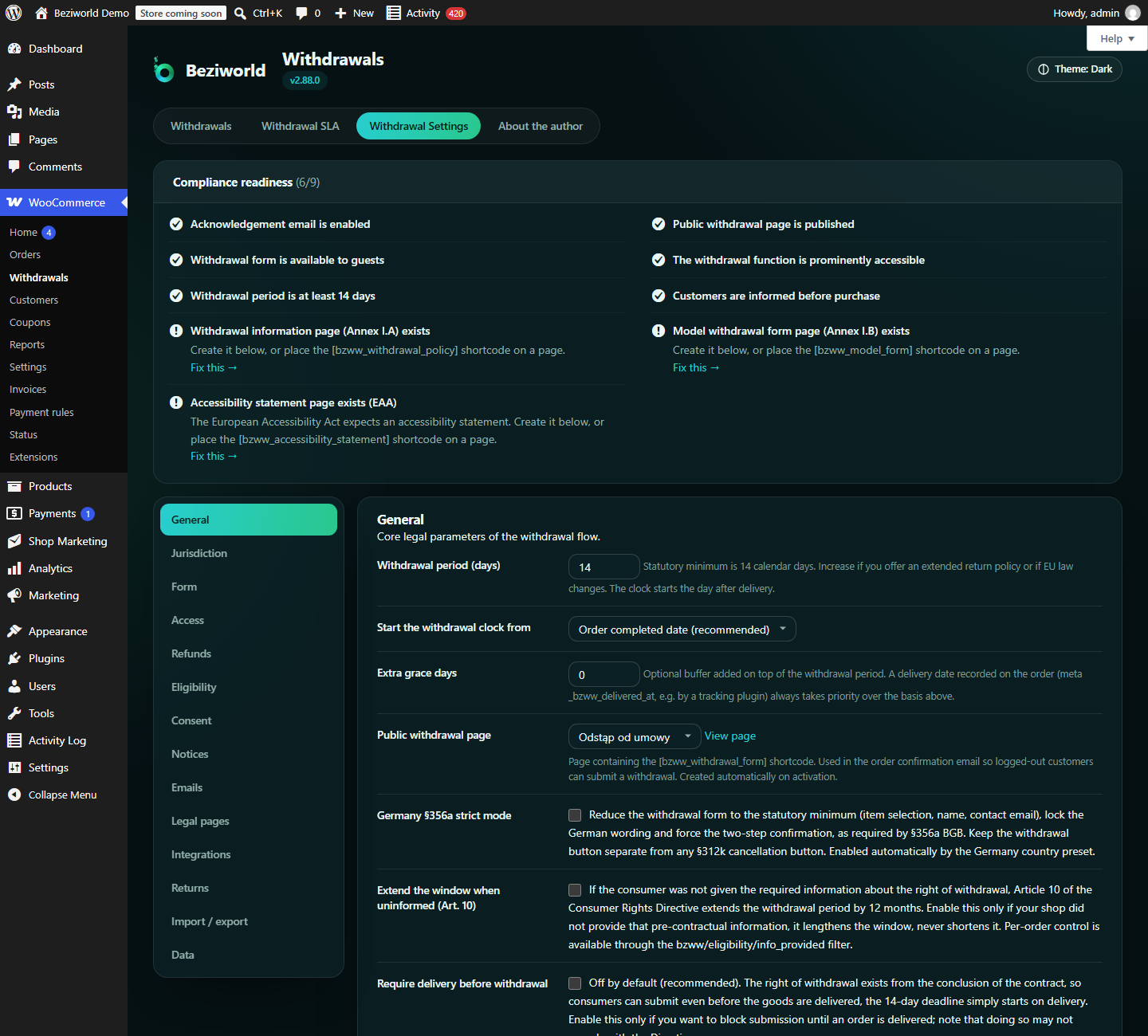This screenshot has width=1148, height=1036.
Task: Expand the Help dropdown
Action: (1117, 38)
